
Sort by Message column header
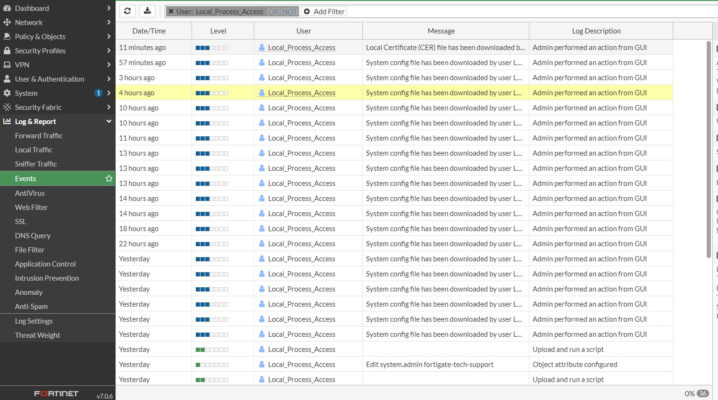[x=446, y=31]
